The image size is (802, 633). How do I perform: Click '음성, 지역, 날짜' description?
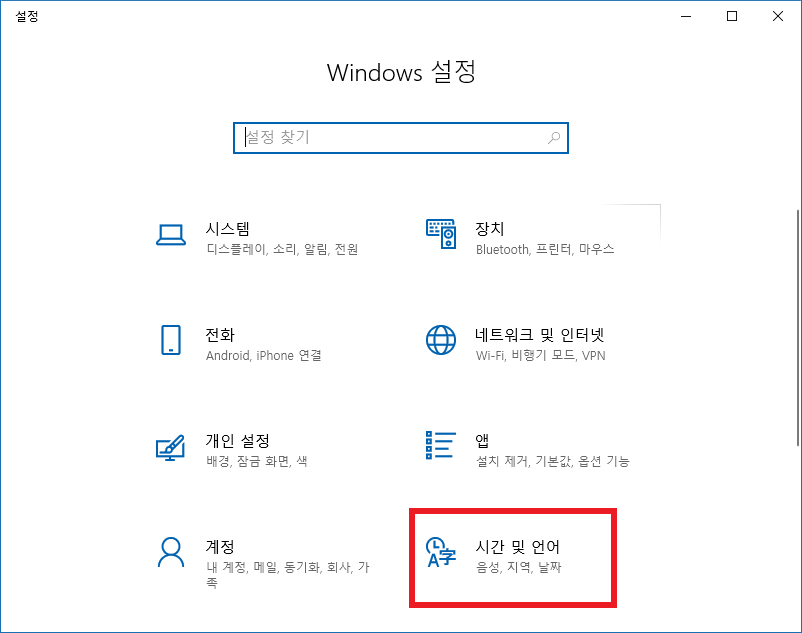click(x=519, y=567)
